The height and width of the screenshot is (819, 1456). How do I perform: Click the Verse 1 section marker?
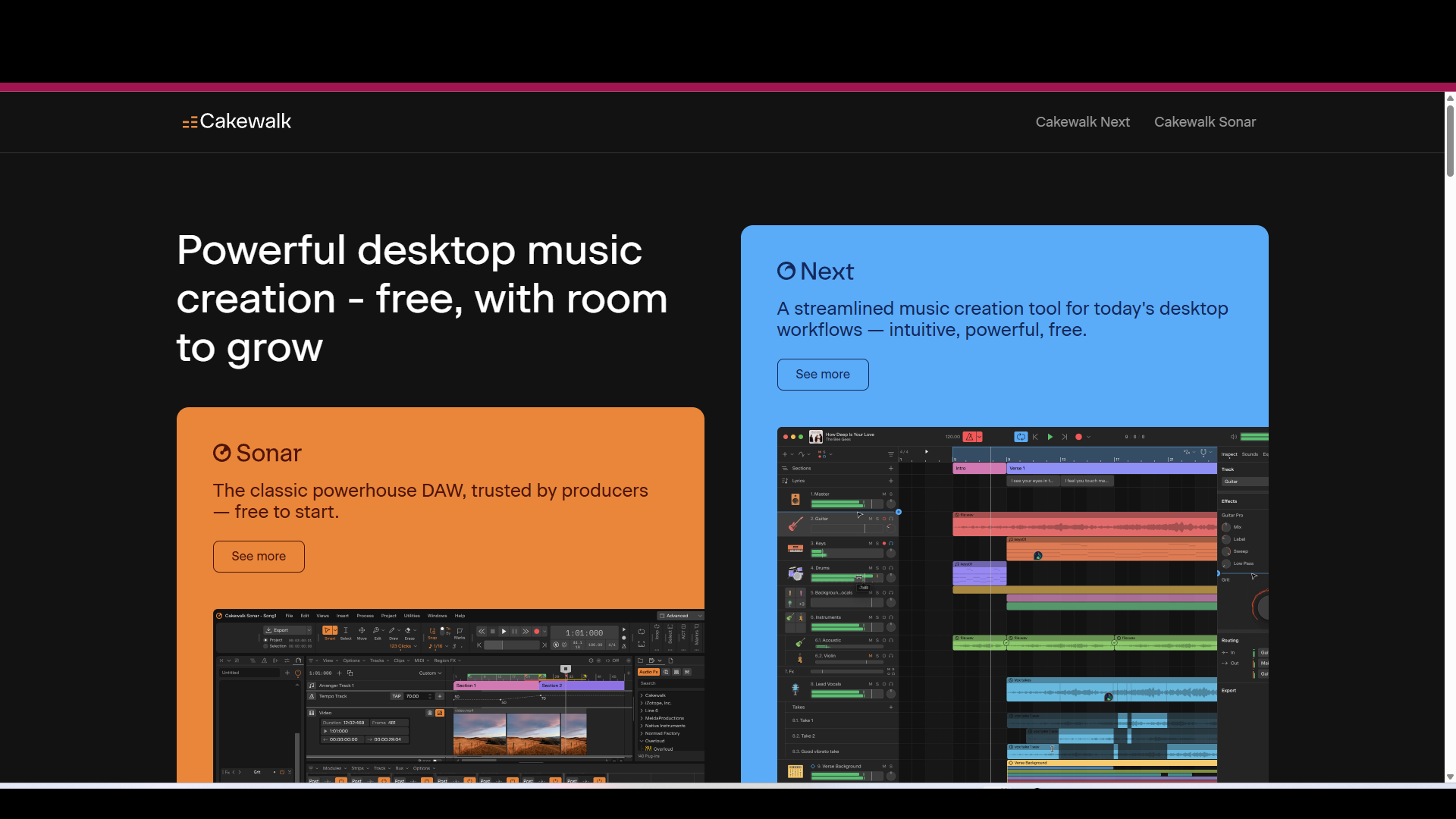(x=1112, y=469)
